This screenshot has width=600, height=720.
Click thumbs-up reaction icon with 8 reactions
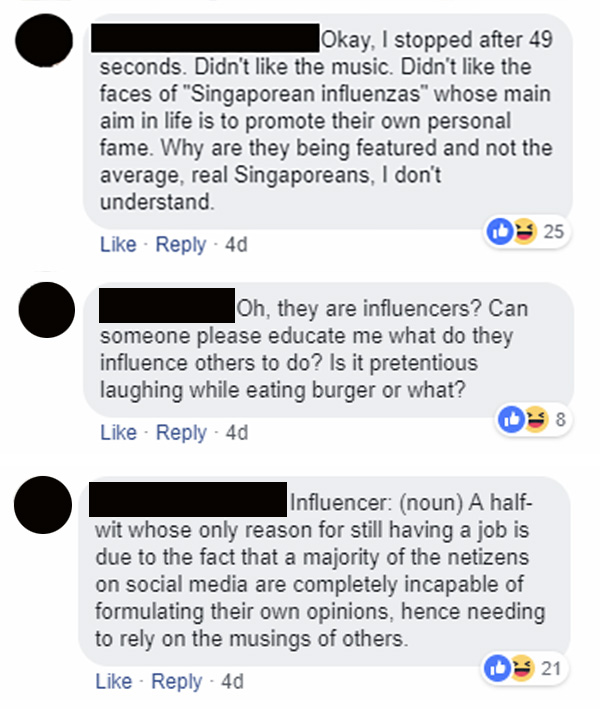511,419
